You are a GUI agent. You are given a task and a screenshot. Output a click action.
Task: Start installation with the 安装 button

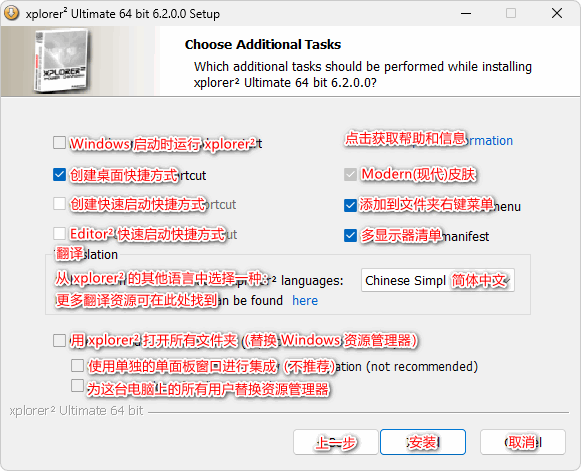click(x=423, y=442)
